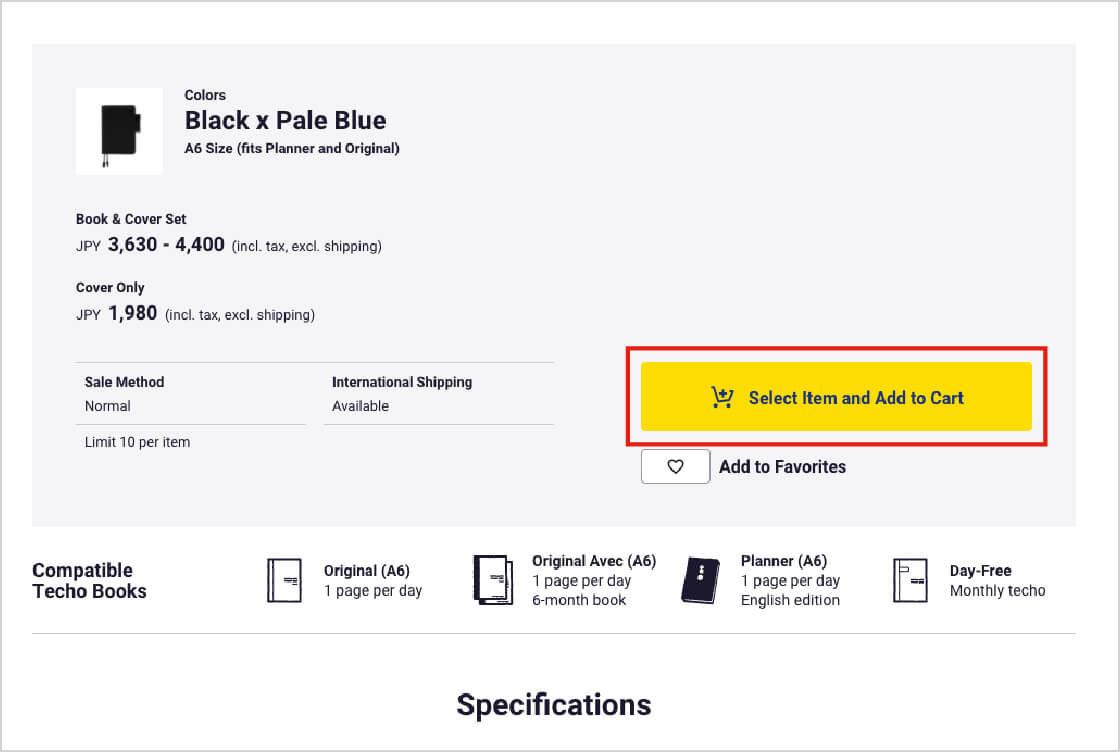Click the Specifications section heading

click(554, 705)
